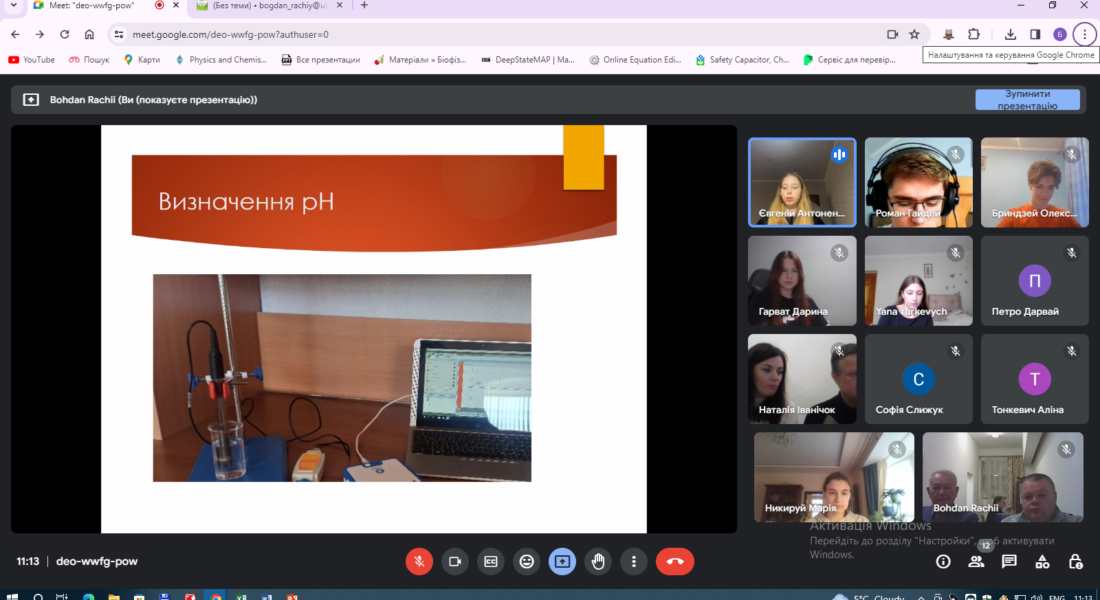Click the Зупинити презентацію button
Screen dimensions: 1100x600
[1027, 99]
